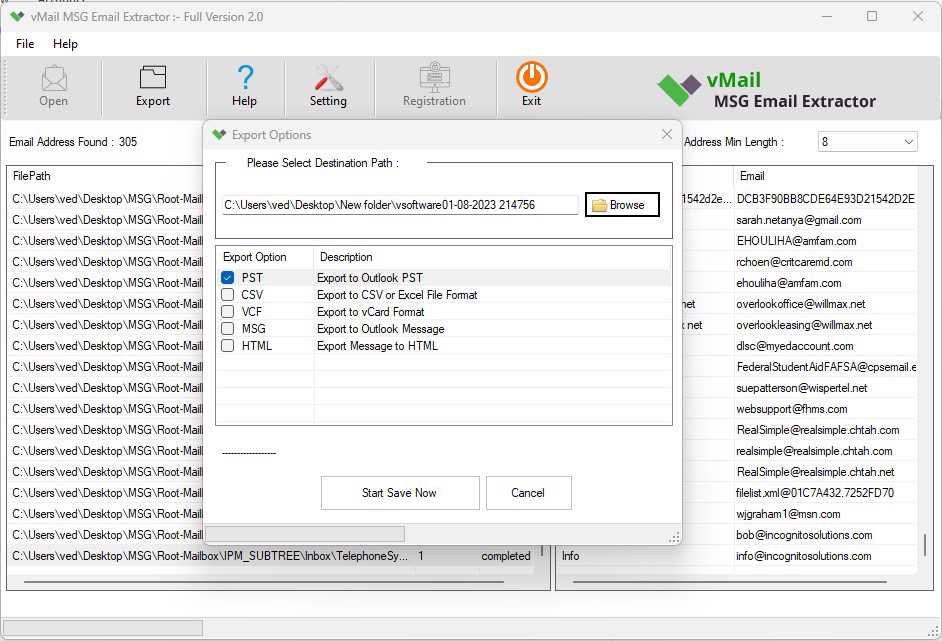This screenshot has height=641, width=942.
Task: Click the Export toolbar icon
Action: 153,77
